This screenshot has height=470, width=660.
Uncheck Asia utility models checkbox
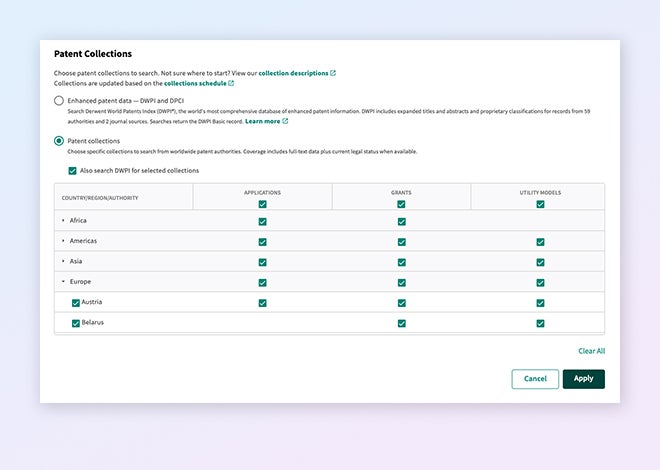(540, 261)
